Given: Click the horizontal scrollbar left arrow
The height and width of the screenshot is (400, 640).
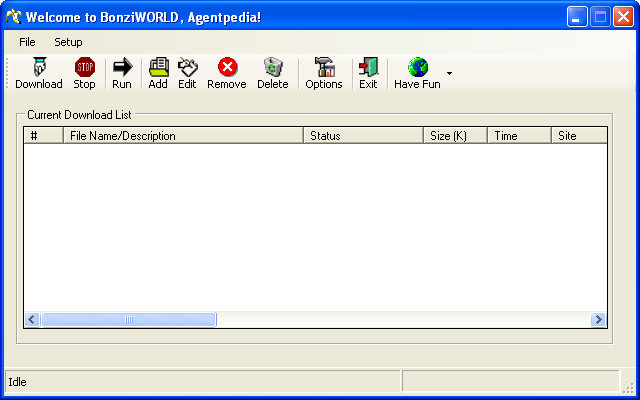Looking at the screenshot, I should 32,320.
